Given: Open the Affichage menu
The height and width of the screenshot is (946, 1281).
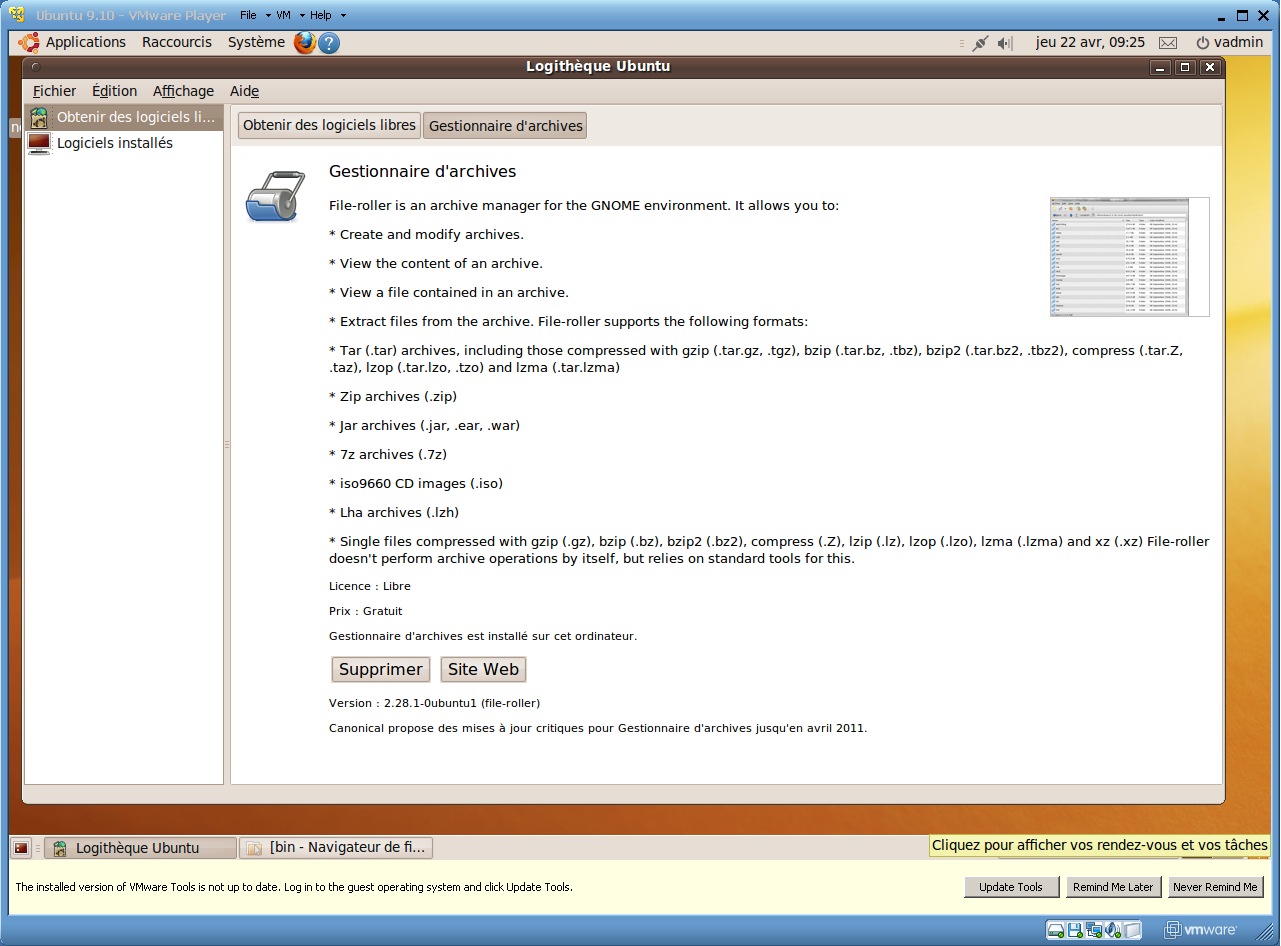Looking at the screenshot, I should [183, 91].
